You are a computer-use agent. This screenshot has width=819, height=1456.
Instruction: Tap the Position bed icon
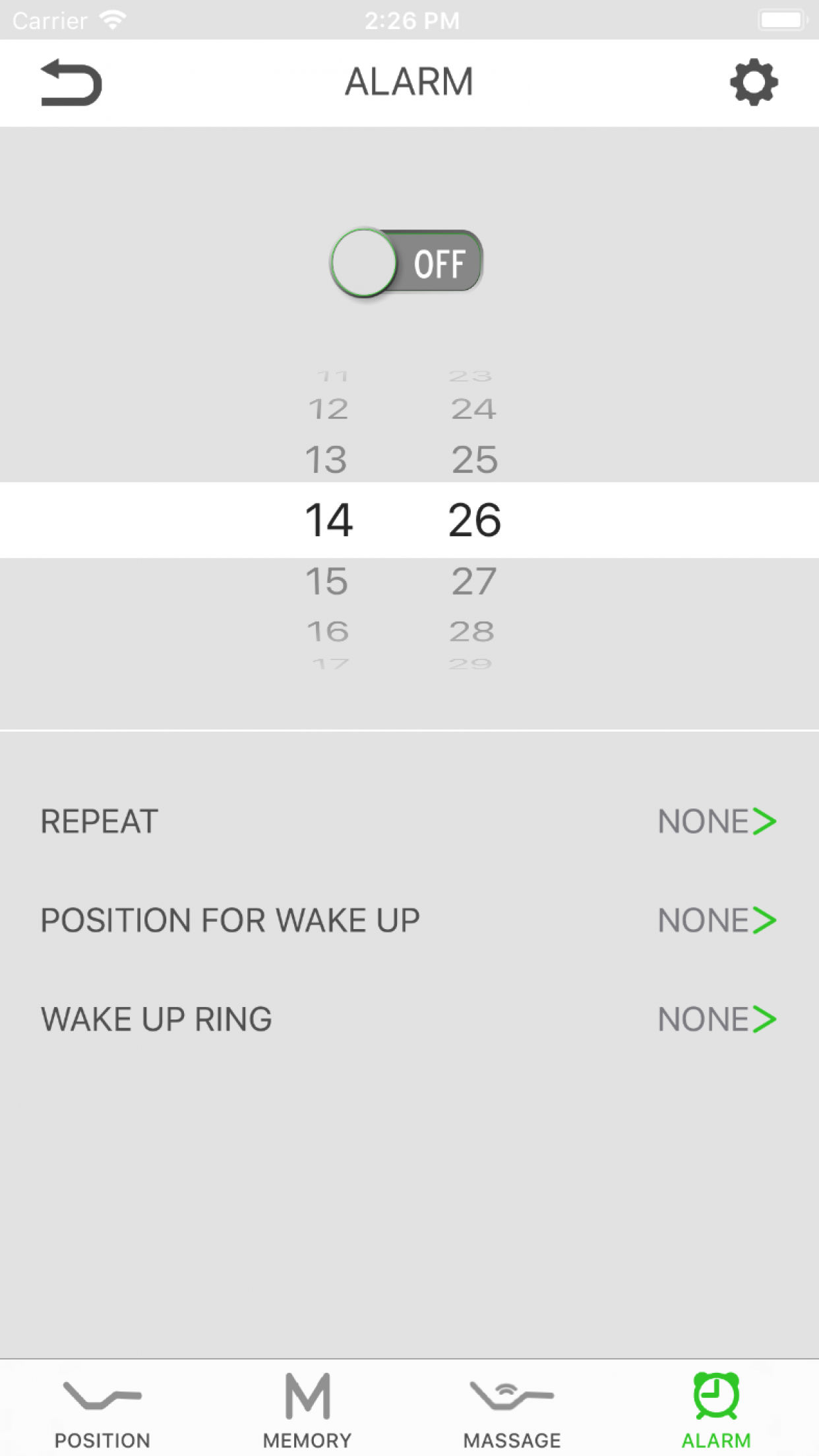click(x=102, y=1396)
